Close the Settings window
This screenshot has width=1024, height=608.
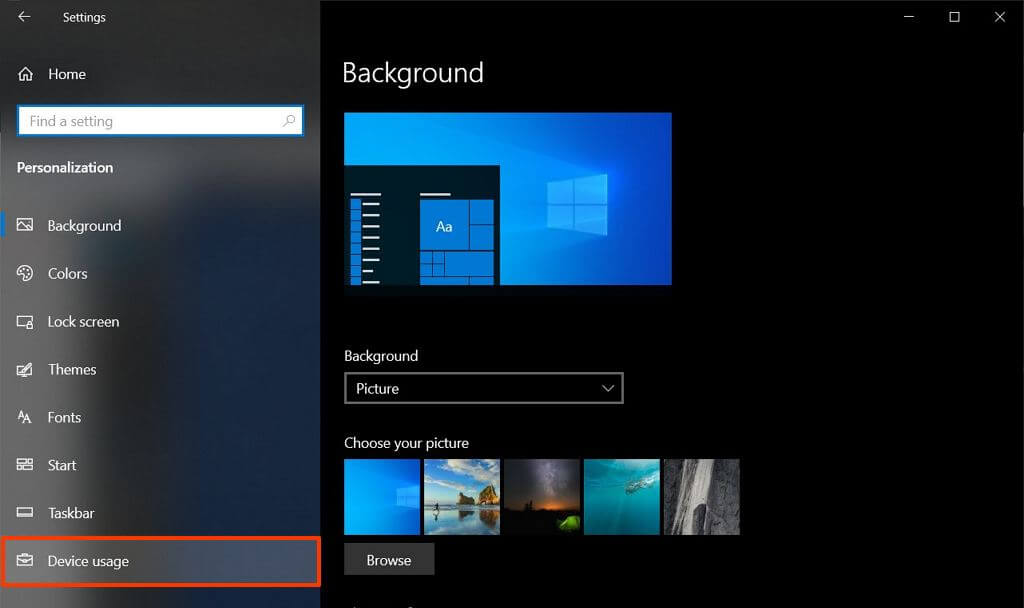[x=1000, y=16]
